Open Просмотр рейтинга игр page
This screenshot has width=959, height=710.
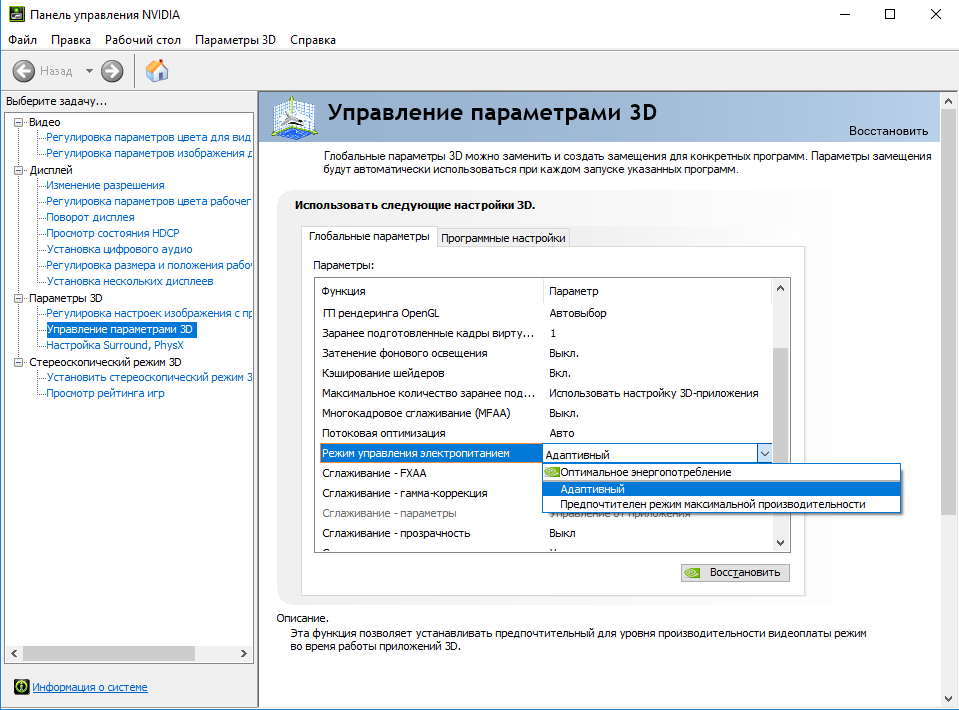point(105,393)
